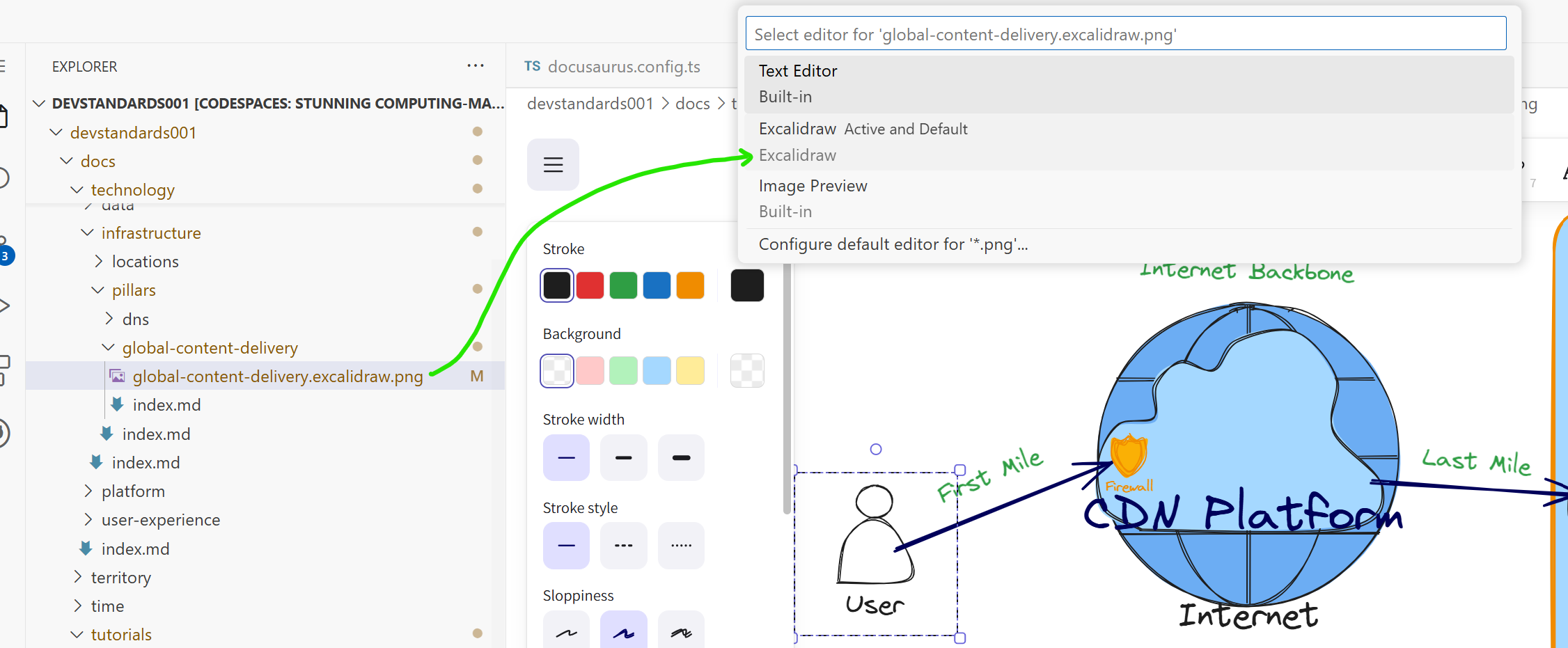Click the image icon beside global-content-delivery.excalidraw.png
This screenshot has width=1568, height=648.
pyautogui.click(x=116, y=376)
